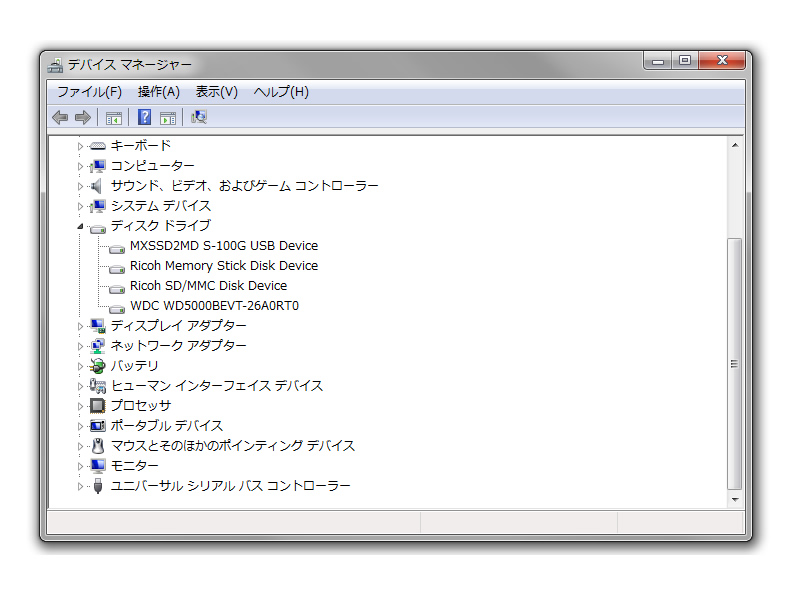This screenshot has height=600, width=800.
Task: Click the Device Manager title bar icon
Action: click(x=55, y=65)
